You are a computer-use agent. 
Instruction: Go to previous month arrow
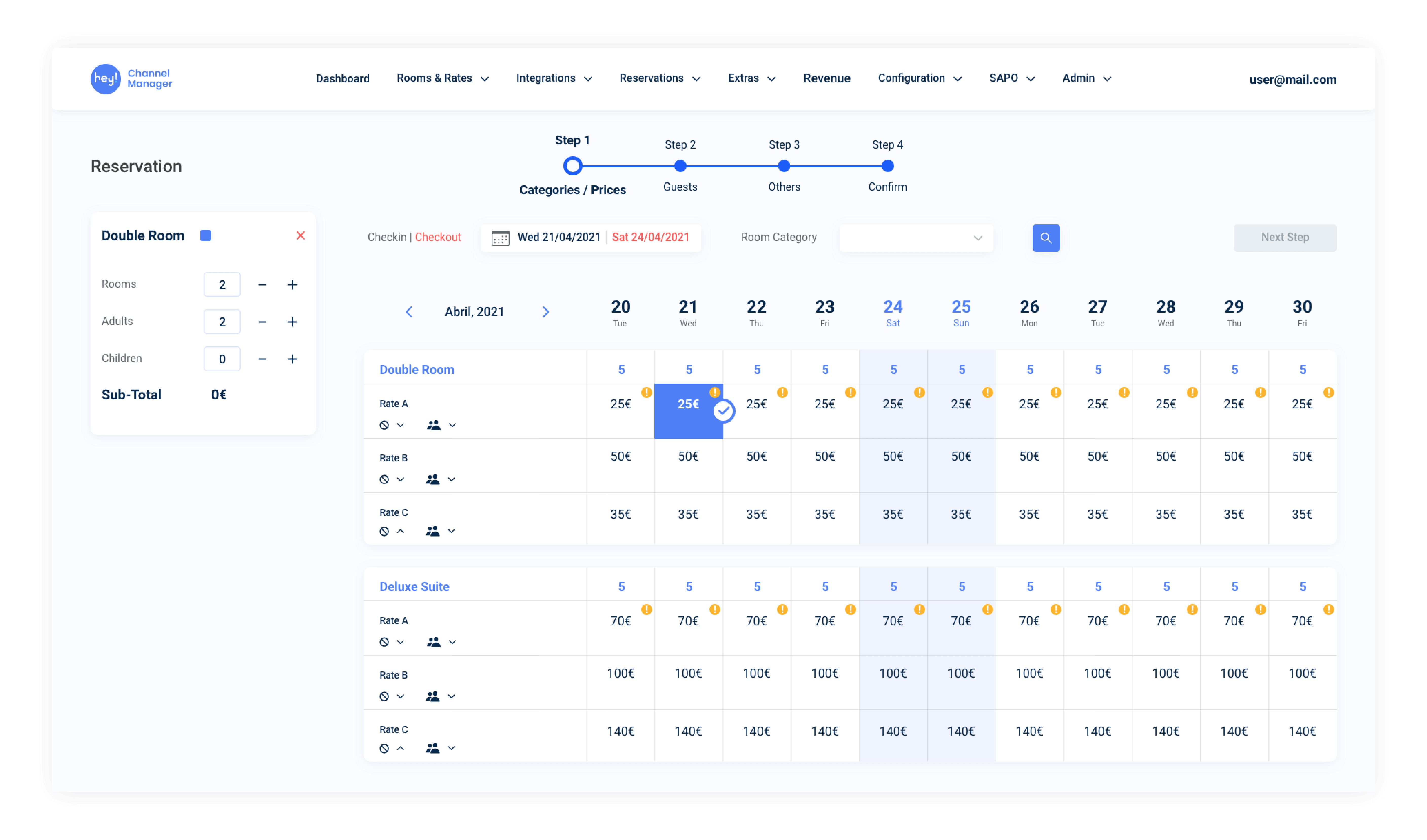coord(409,312)
